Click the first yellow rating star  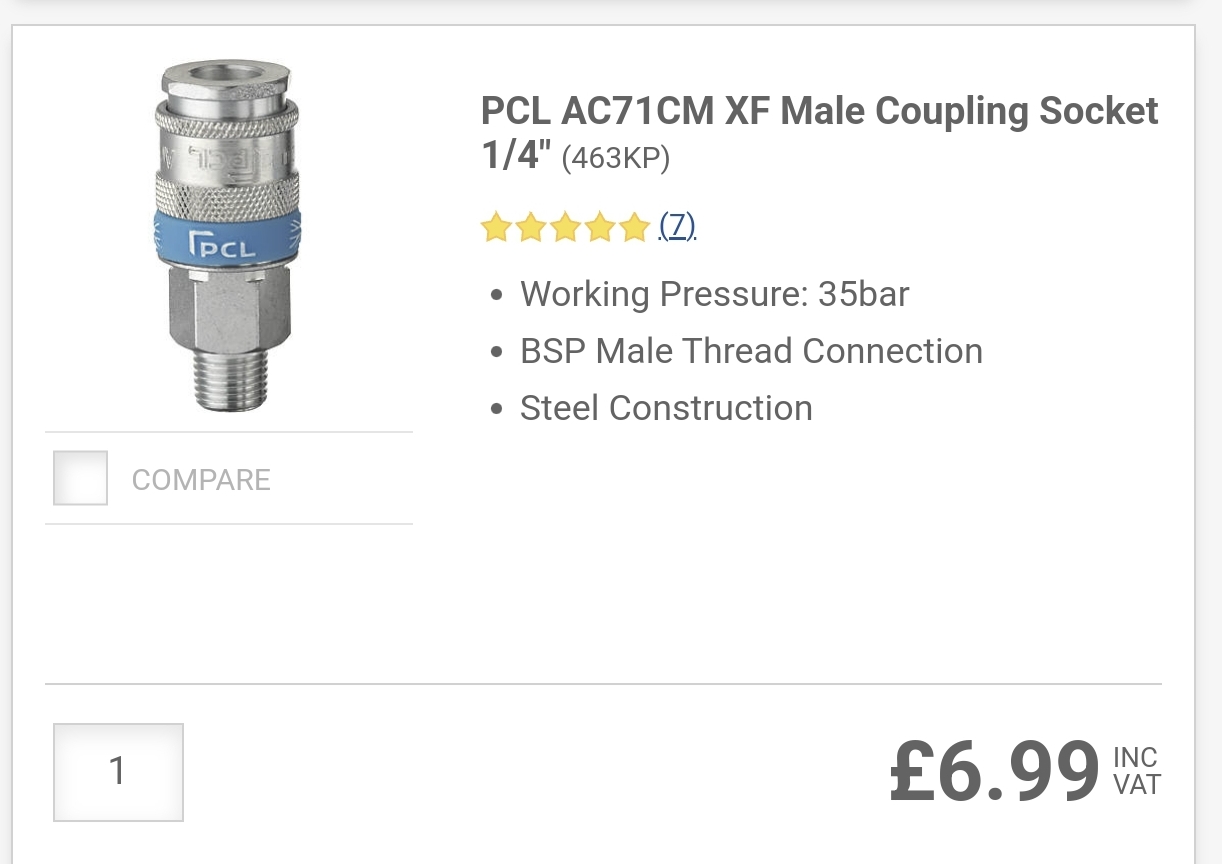coord(496,228)
